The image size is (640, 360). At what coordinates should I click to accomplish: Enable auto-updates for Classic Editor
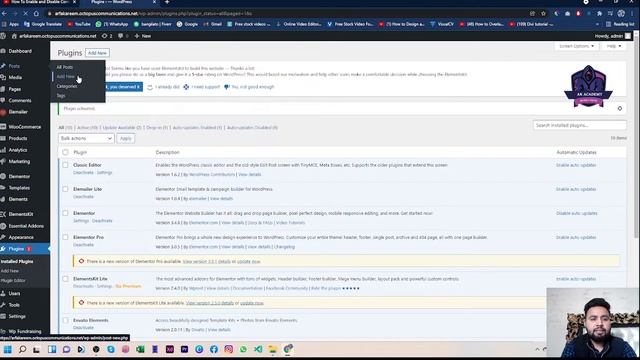[576, 165]
